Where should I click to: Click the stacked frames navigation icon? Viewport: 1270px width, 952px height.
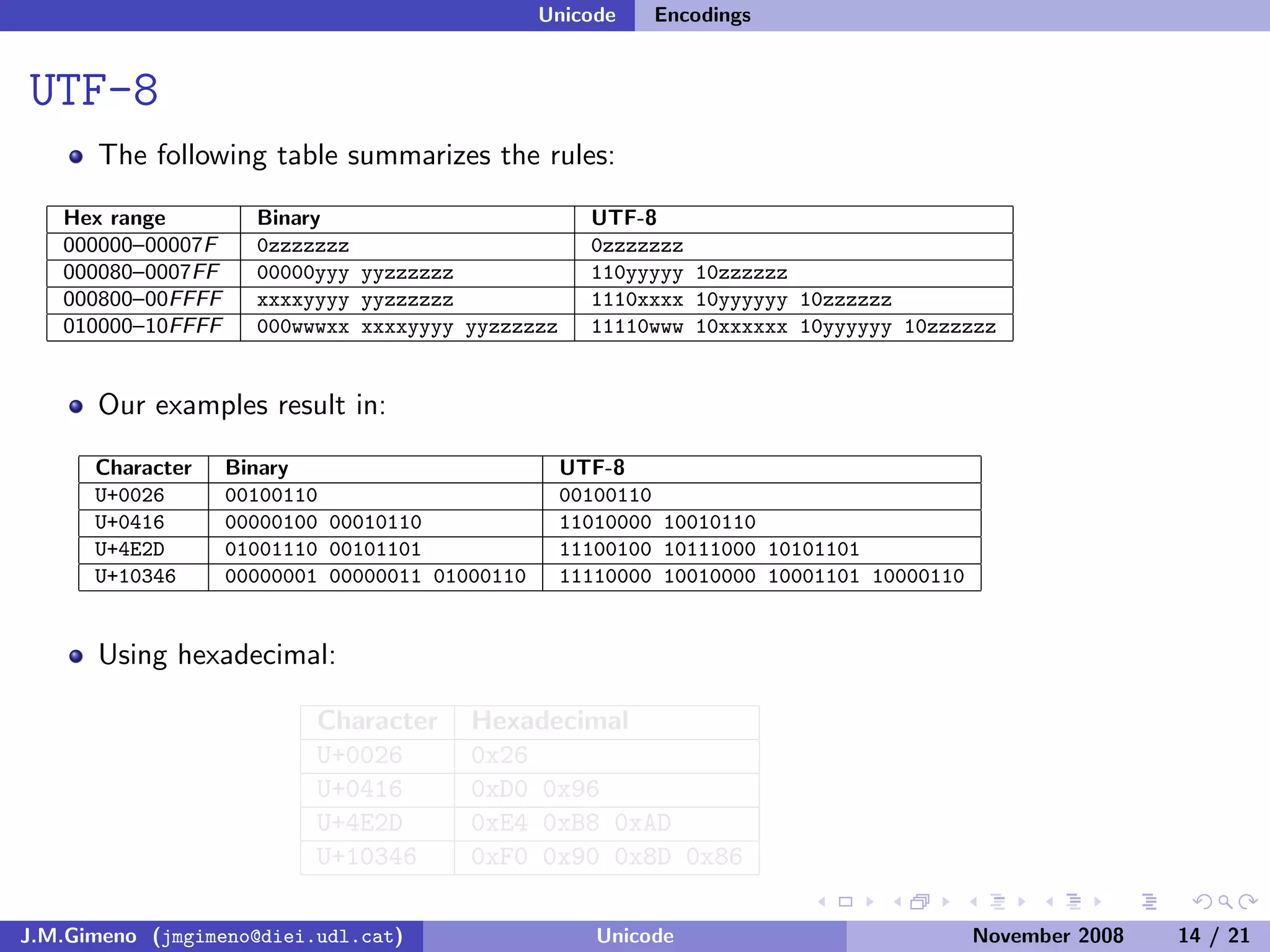point(920,902)
